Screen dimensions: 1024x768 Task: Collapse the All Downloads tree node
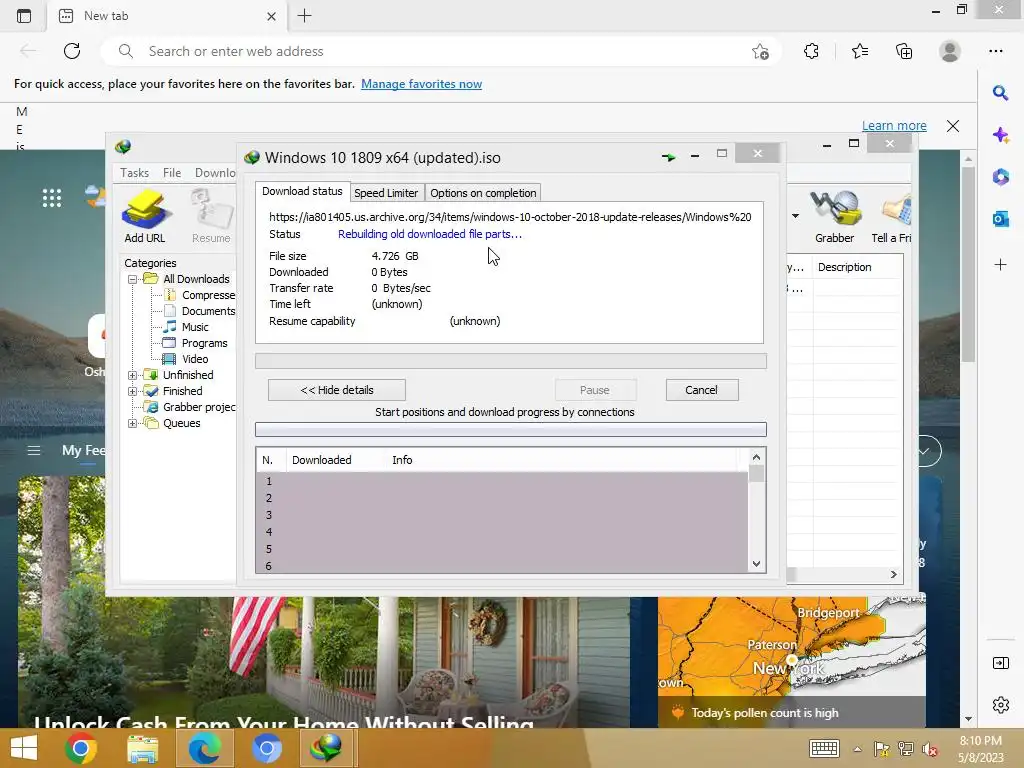coord(133,280)
